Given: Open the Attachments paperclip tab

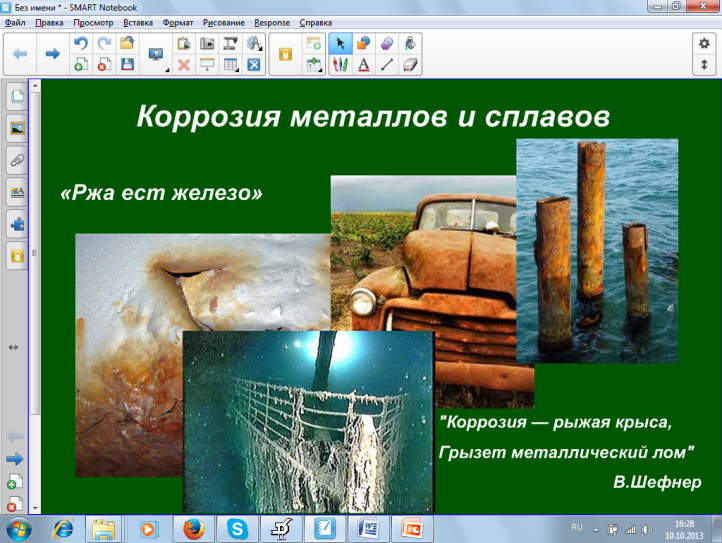Looking at the screenshot, I should 17,160.
